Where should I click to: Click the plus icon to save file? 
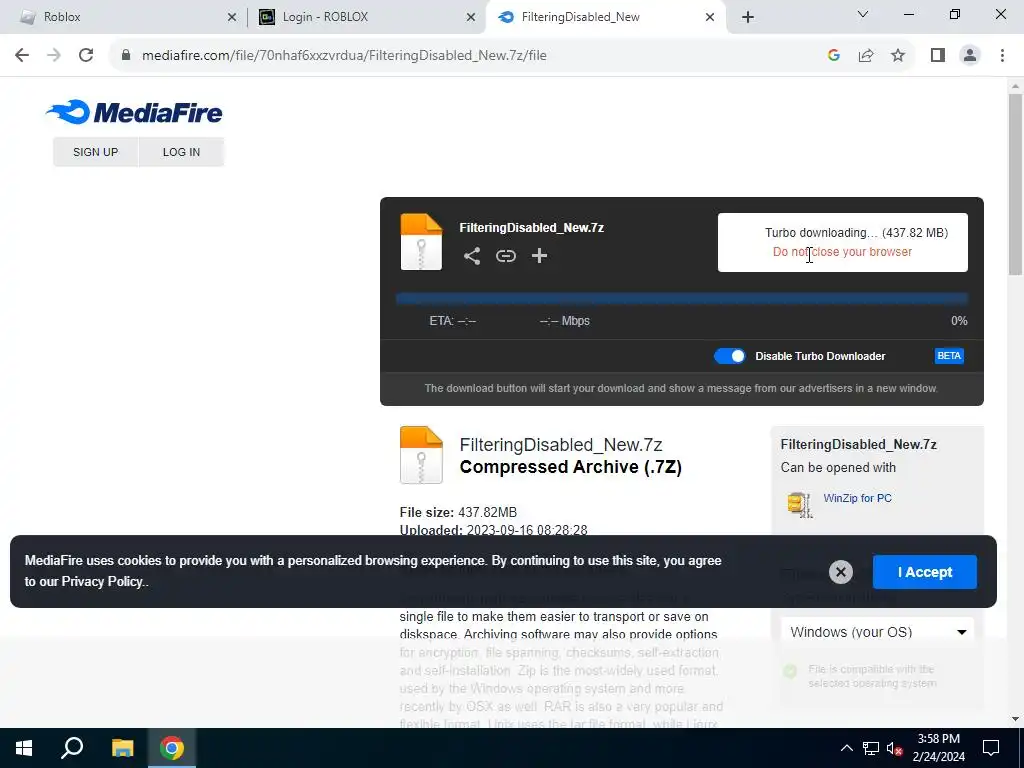pos(539,256)
